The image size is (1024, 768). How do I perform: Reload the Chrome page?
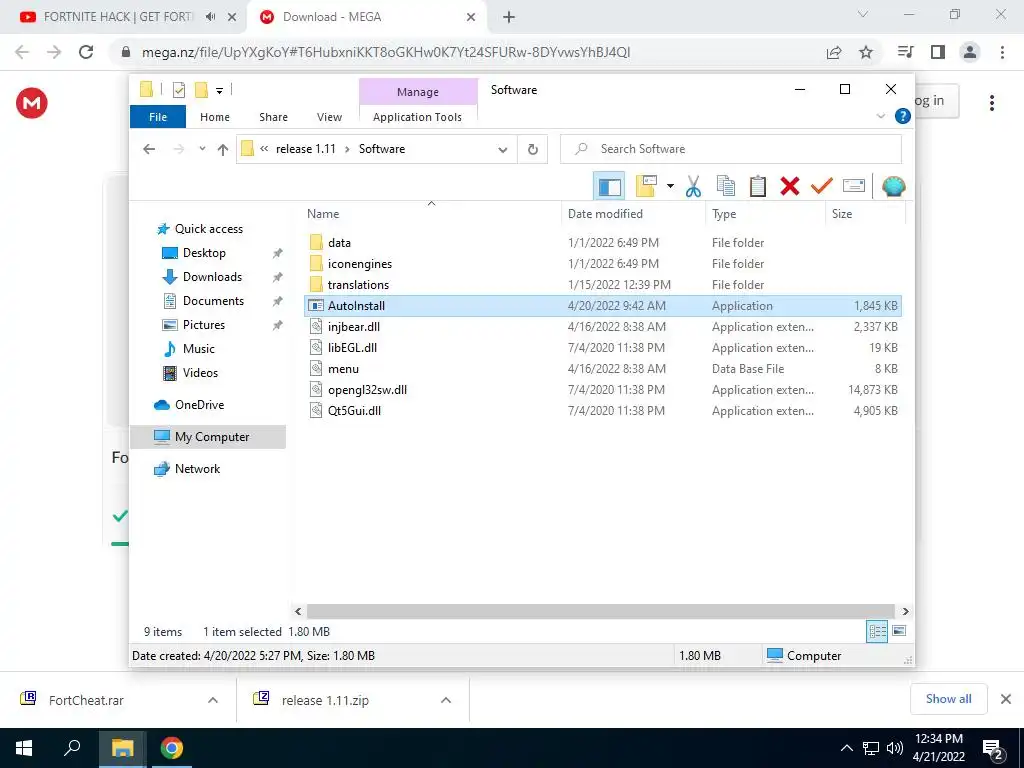point(86,52)
